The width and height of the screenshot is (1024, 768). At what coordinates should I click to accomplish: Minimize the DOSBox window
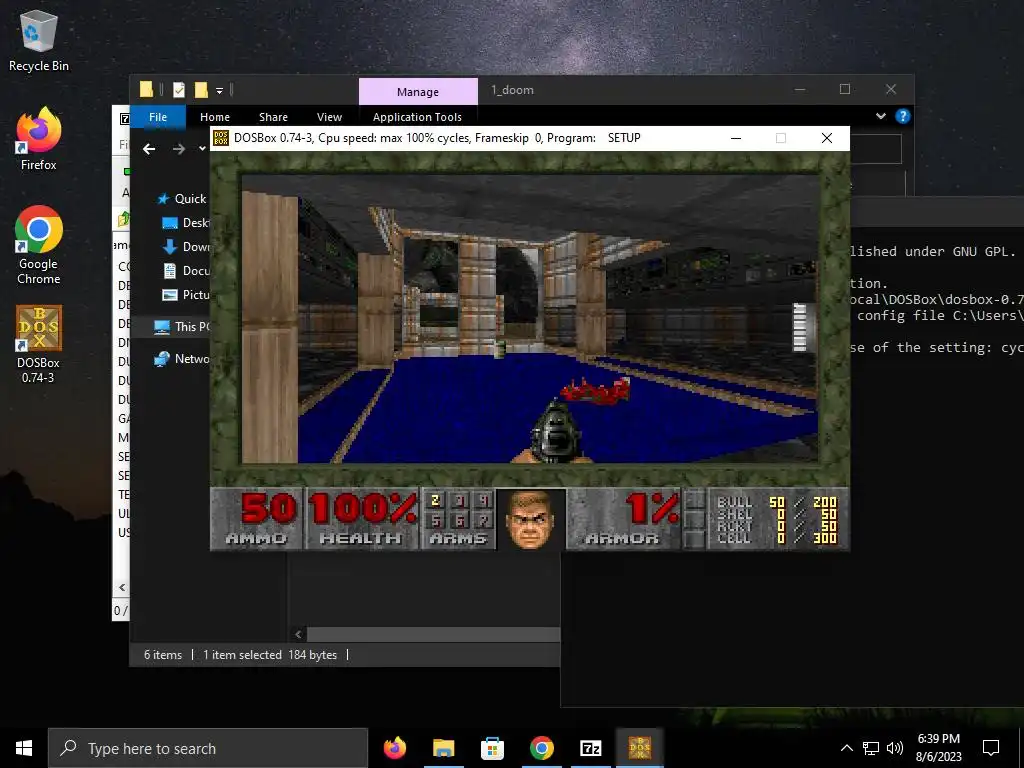point(736,138)
